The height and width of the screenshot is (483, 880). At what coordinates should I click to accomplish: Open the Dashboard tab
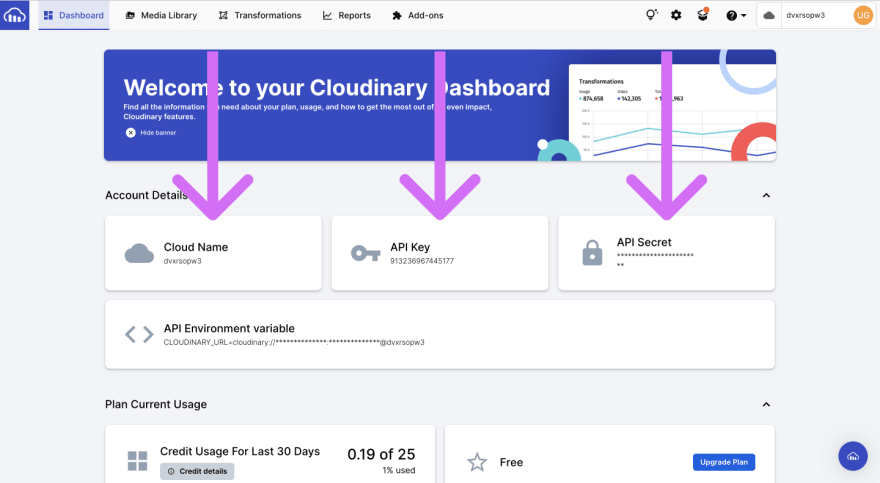[74, 15]
